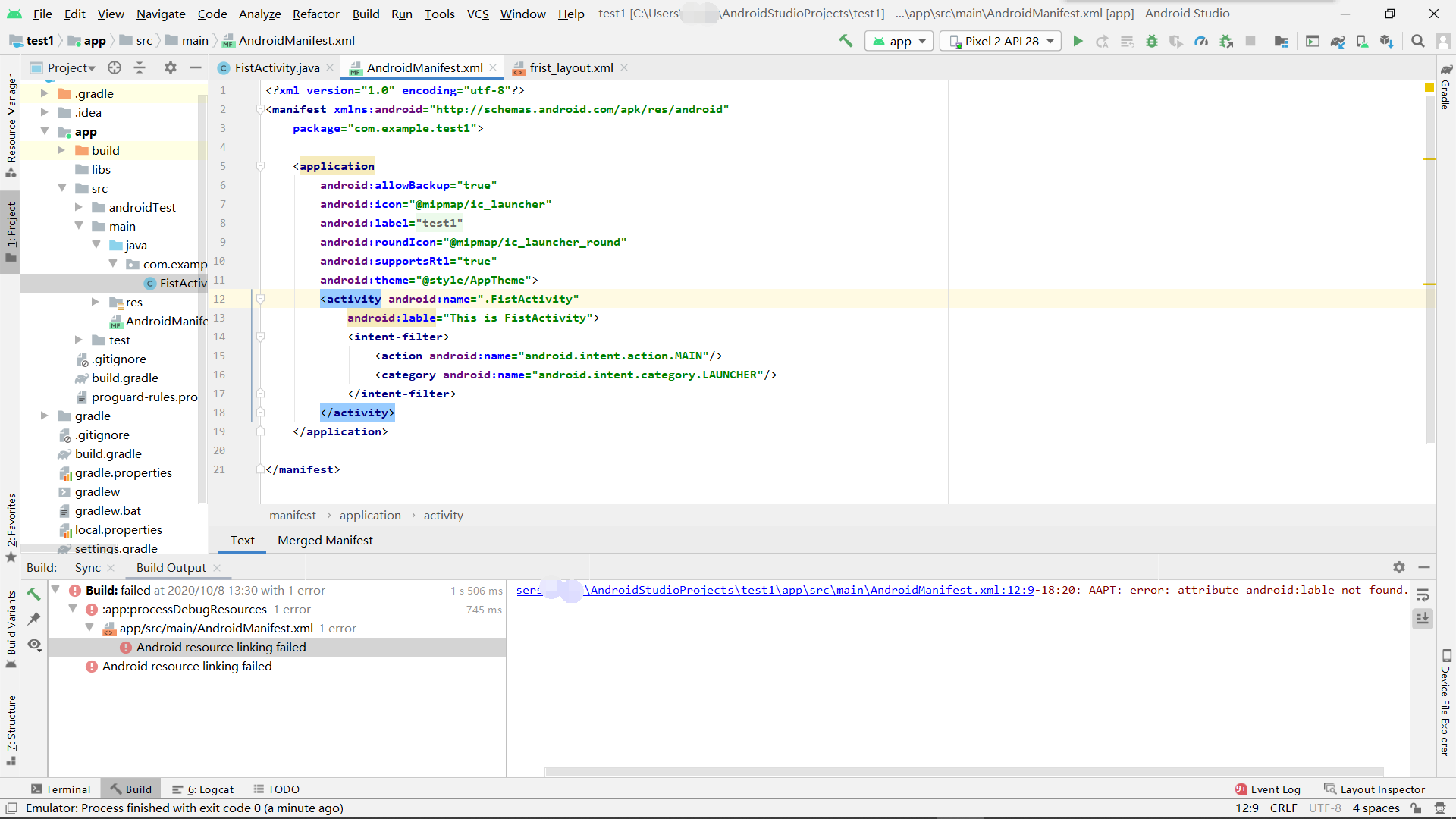This screenshot has height=819, width=1456.
Task: Click Apply Code Changes icon
Action: point(1128,41)
